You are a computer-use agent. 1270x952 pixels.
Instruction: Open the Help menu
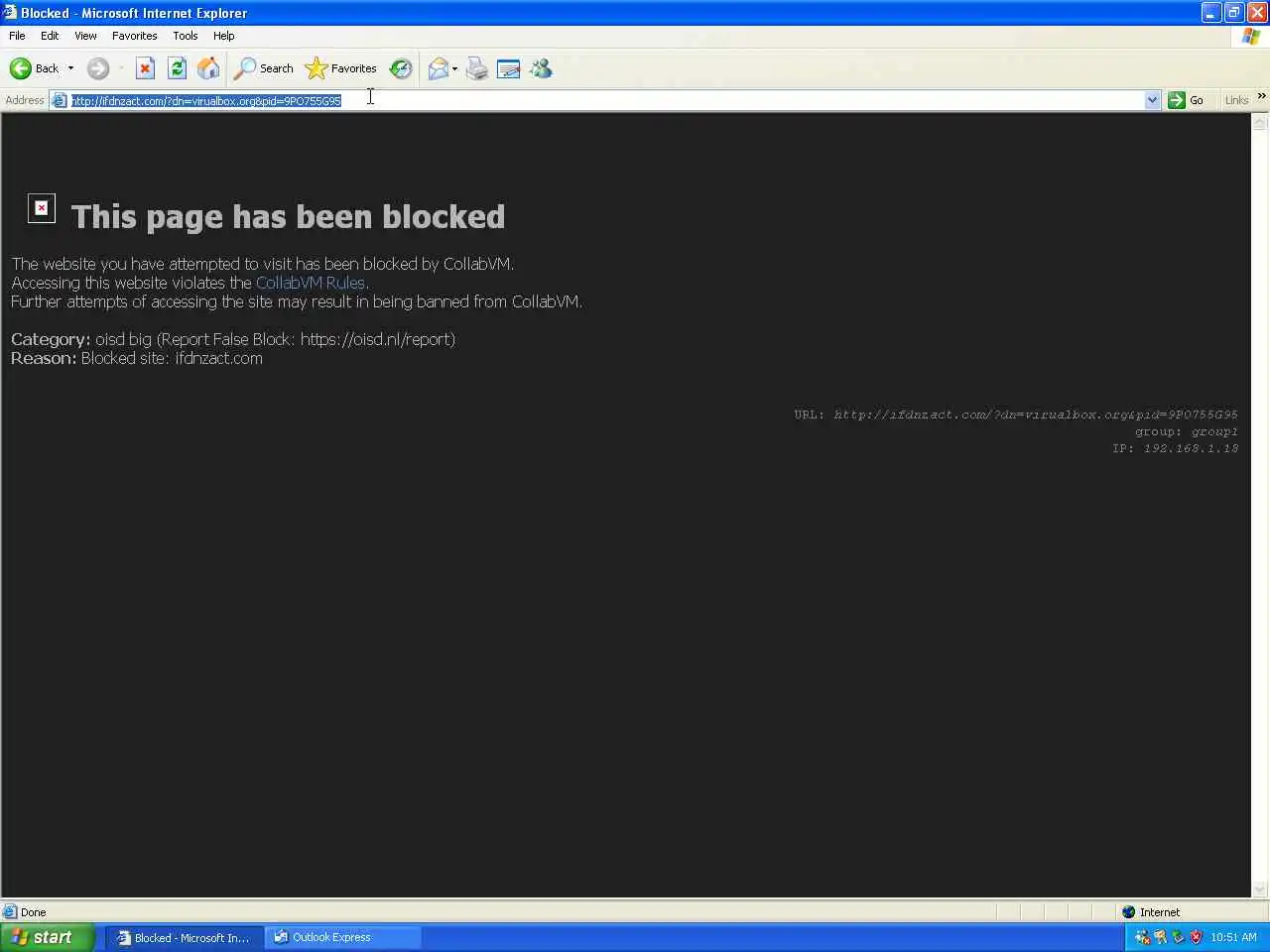coord(224,36)
